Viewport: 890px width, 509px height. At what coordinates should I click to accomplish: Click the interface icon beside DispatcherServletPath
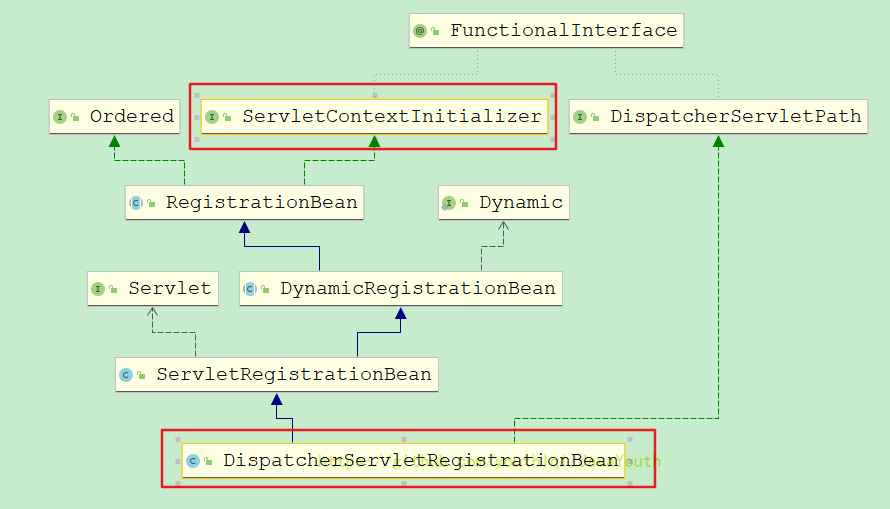(x=580, y=117)
